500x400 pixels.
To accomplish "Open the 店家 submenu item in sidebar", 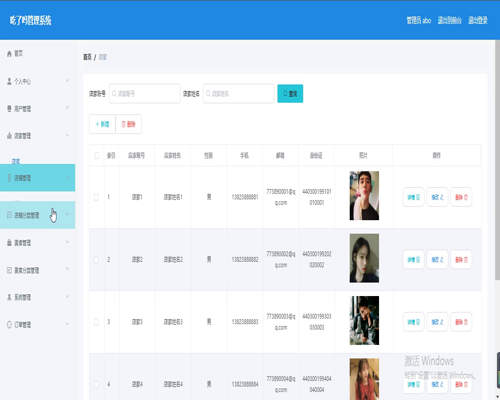I will pyautogui.click(x=16, y=161).
